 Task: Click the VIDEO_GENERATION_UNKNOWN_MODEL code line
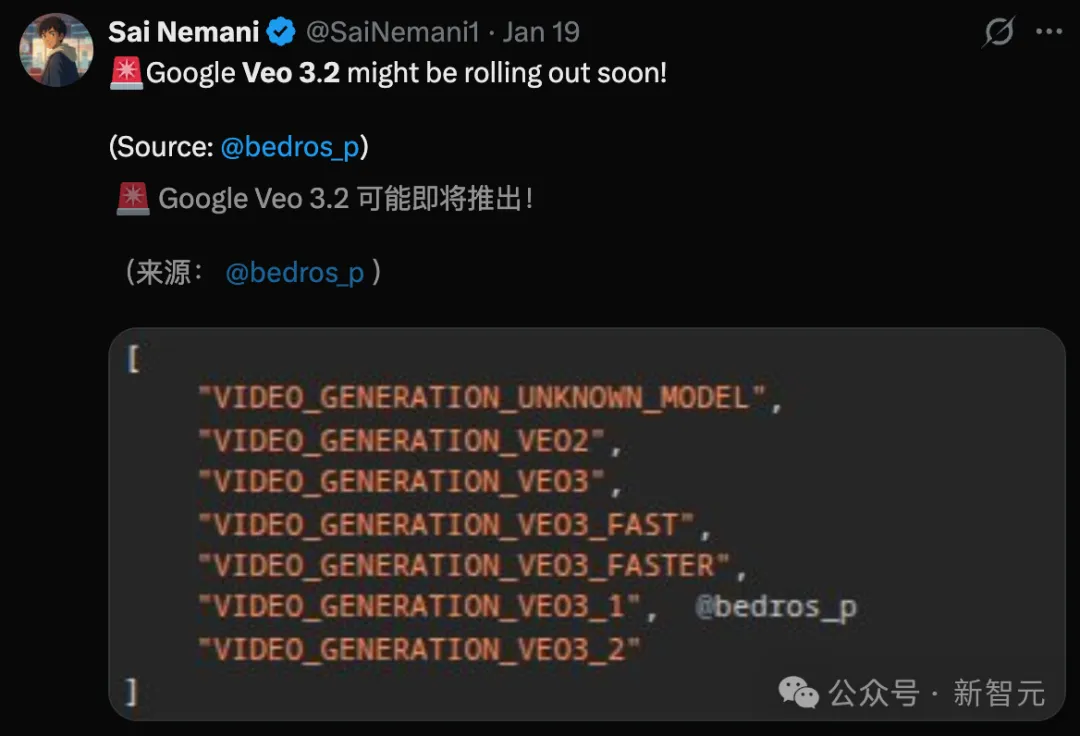(x=482, y=398)
